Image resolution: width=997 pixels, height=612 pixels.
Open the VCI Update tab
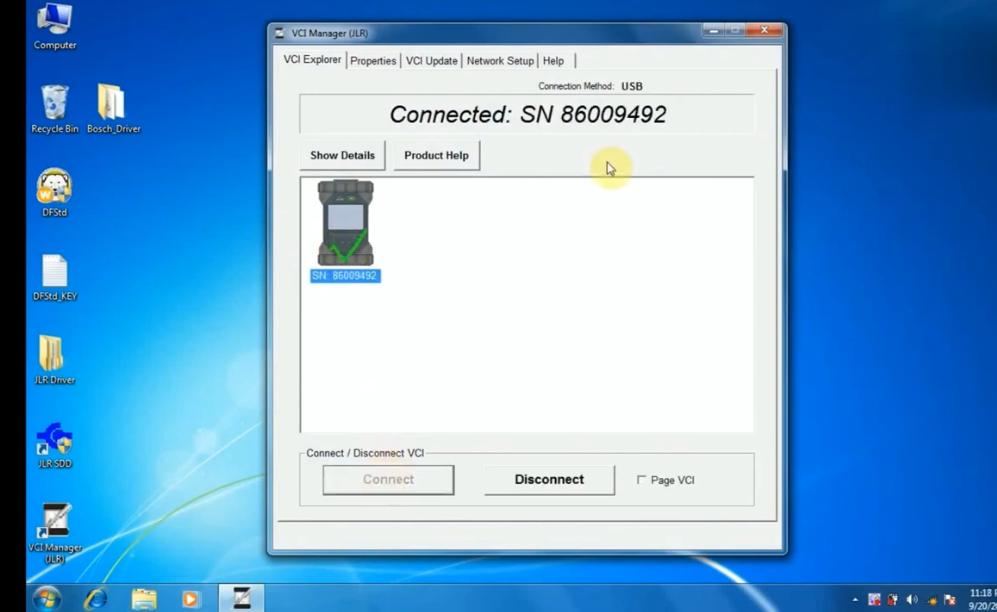(x=432, y=61)
